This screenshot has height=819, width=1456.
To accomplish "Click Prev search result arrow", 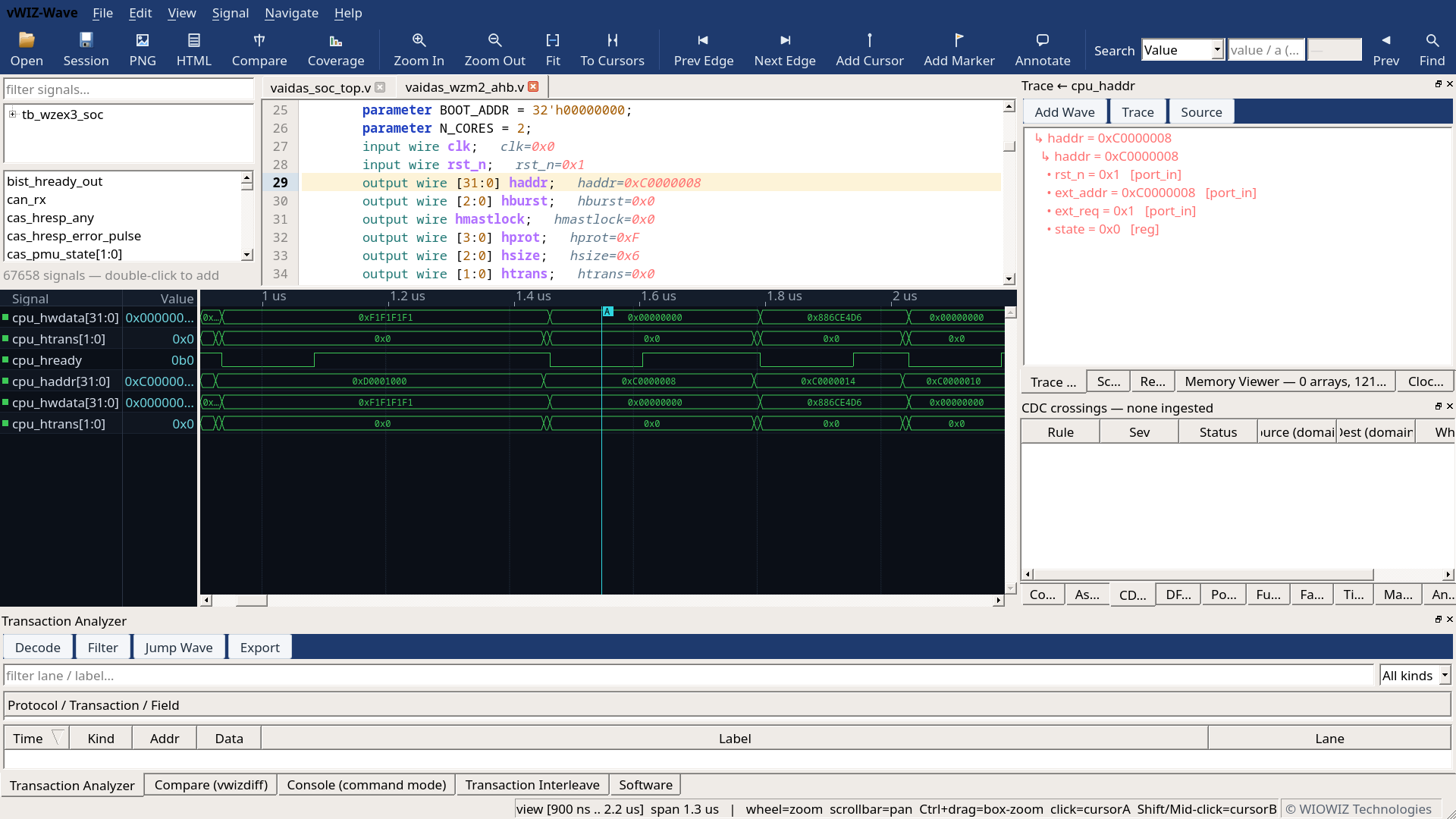I will tap(1385, 49).
